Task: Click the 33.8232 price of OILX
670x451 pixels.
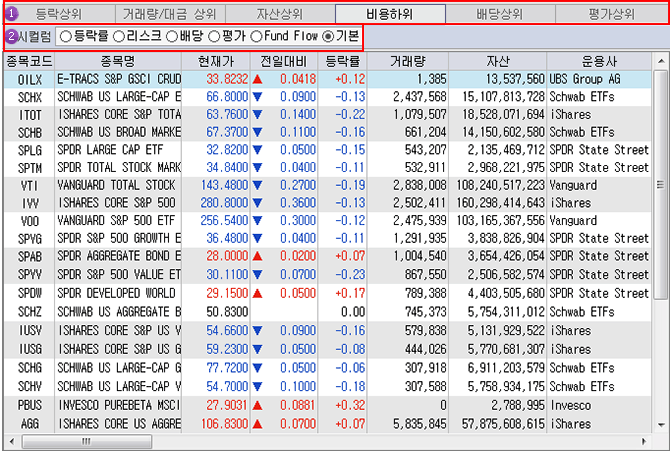Action: pyautogui.click(x=227, y=79)
